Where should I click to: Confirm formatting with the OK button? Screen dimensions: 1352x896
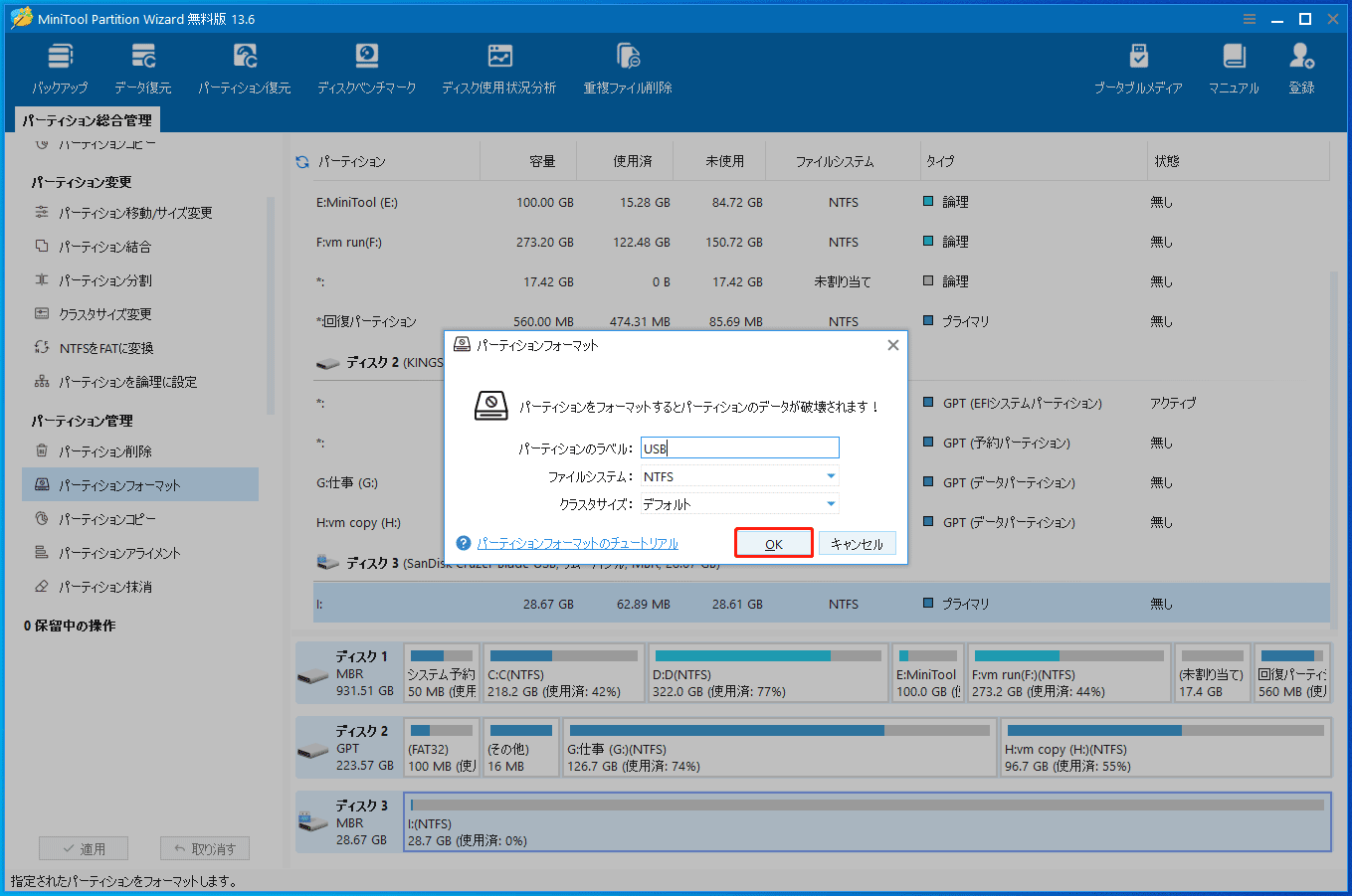[x=773, y=542]
